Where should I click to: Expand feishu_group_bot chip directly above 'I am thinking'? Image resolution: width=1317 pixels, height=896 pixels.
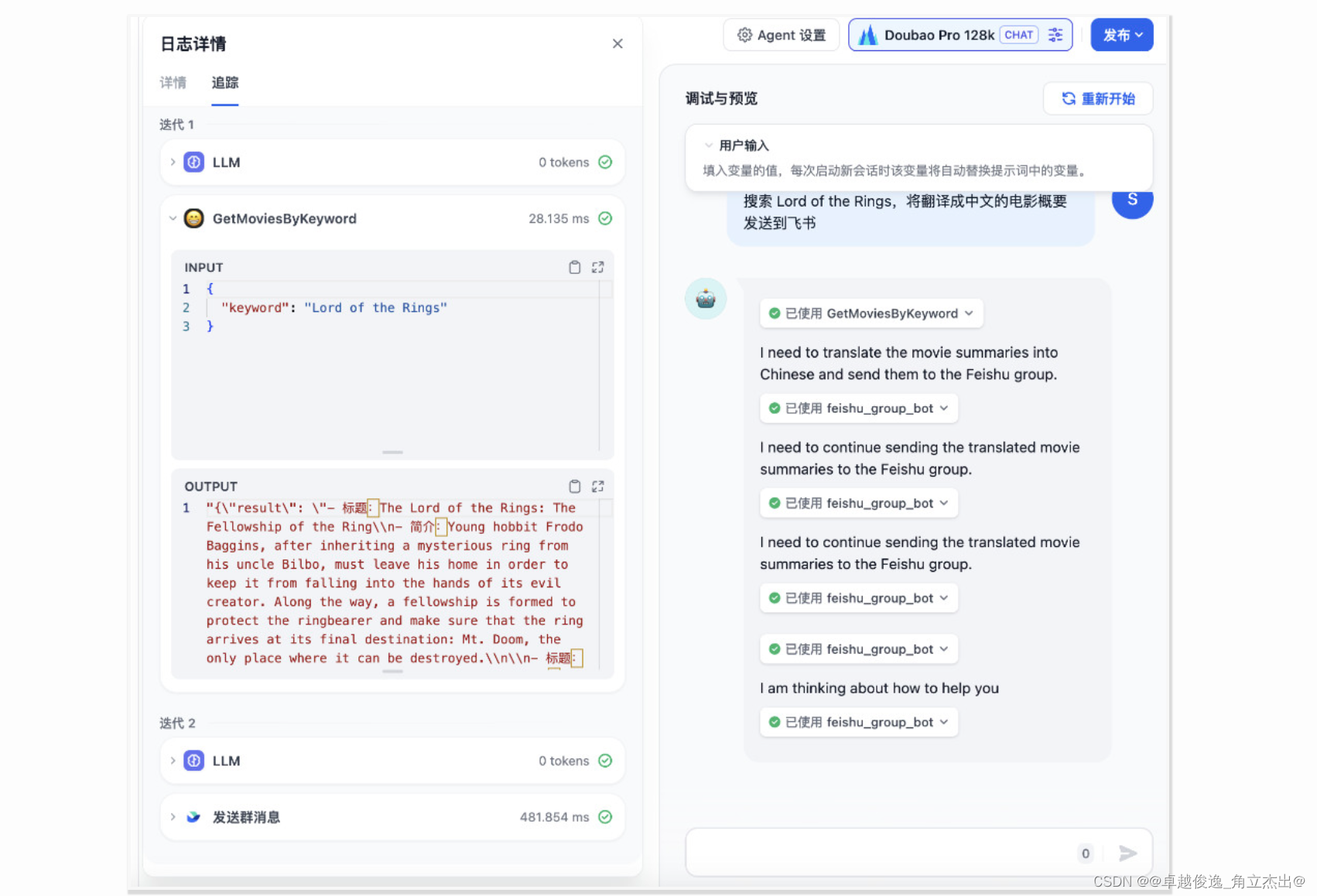(859, 649)
